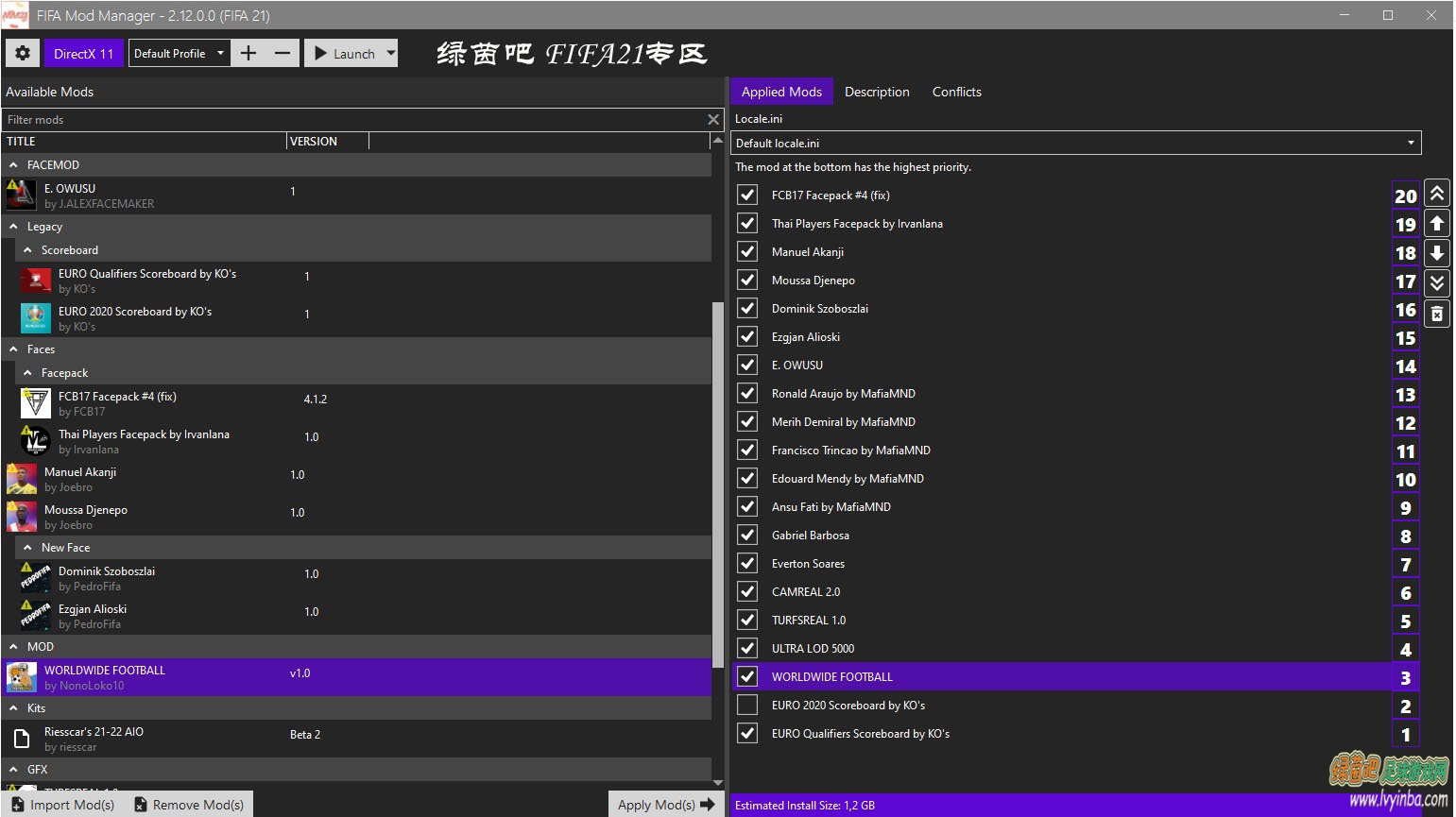Move the selected mod up one position
1456x817 pixels.
pyautogui.click(x=1436, y=224)
